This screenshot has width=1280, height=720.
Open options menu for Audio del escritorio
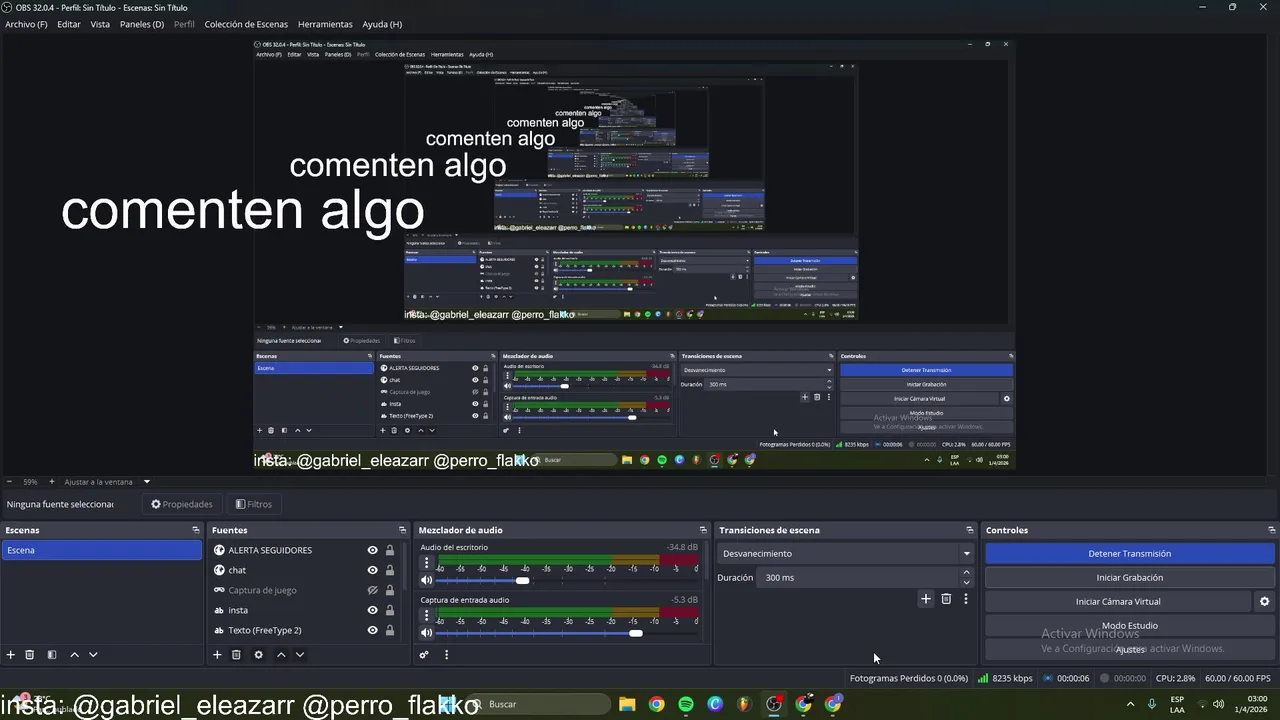tap(426, 563)
